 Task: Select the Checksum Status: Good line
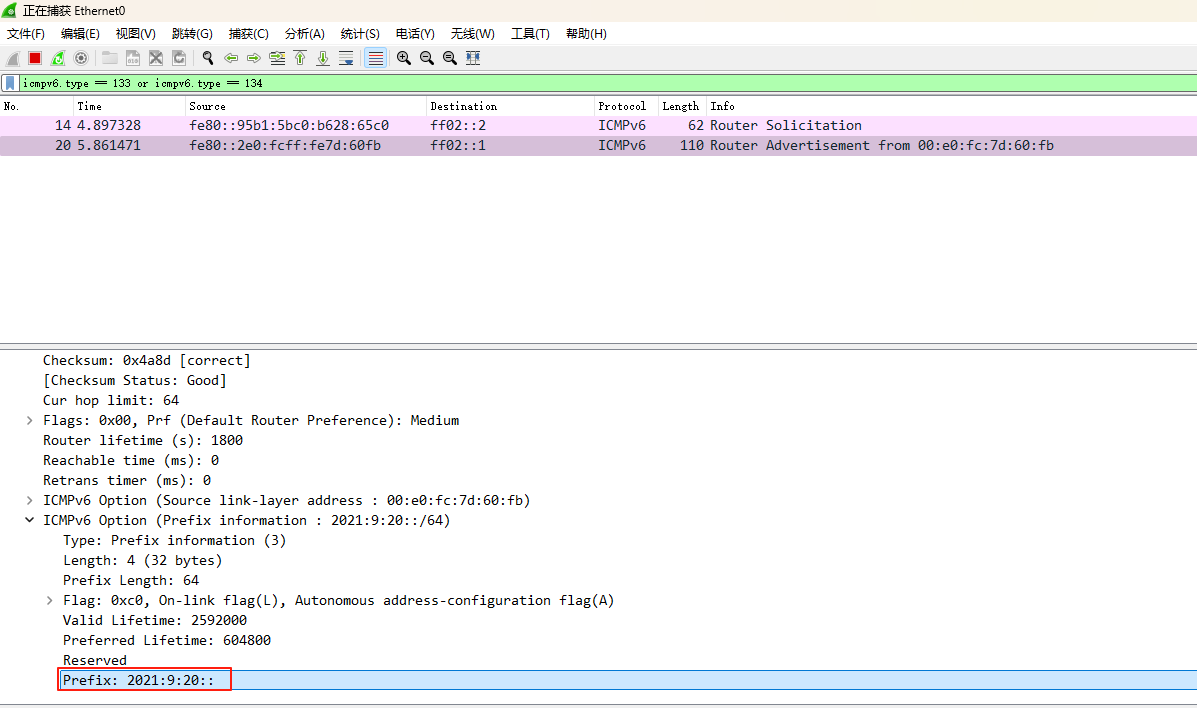[x=134, y=380]
